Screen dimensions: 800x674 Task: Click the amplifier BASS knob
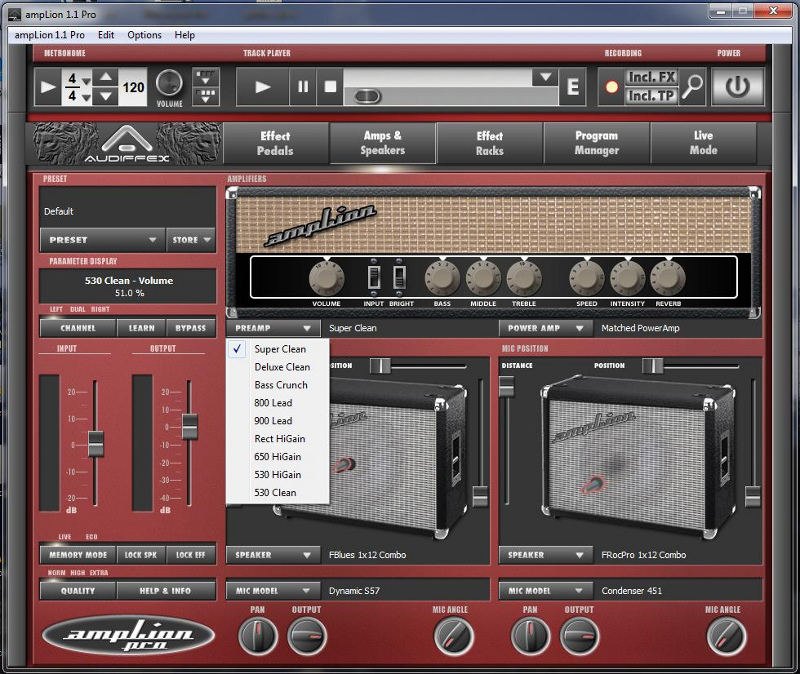442,279
